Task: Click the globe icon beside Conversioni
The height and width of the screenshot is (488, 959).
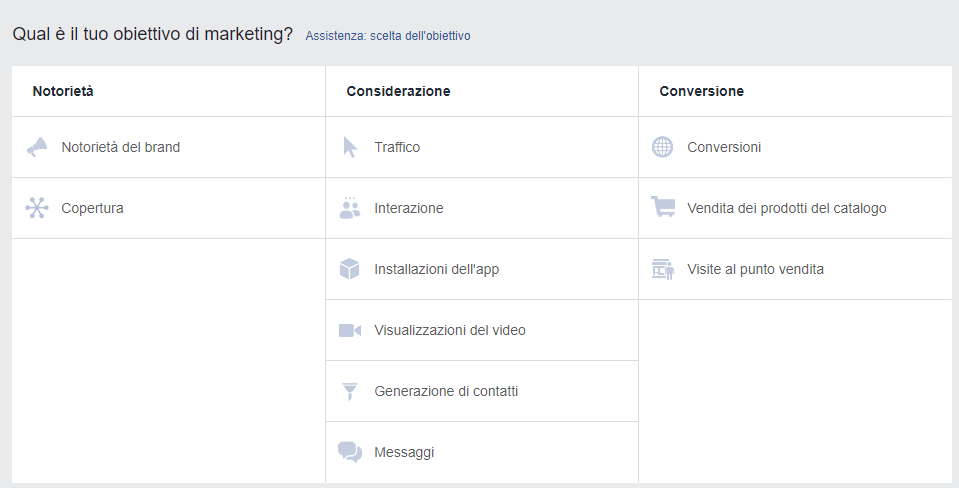Action: (x=662, y=147)
